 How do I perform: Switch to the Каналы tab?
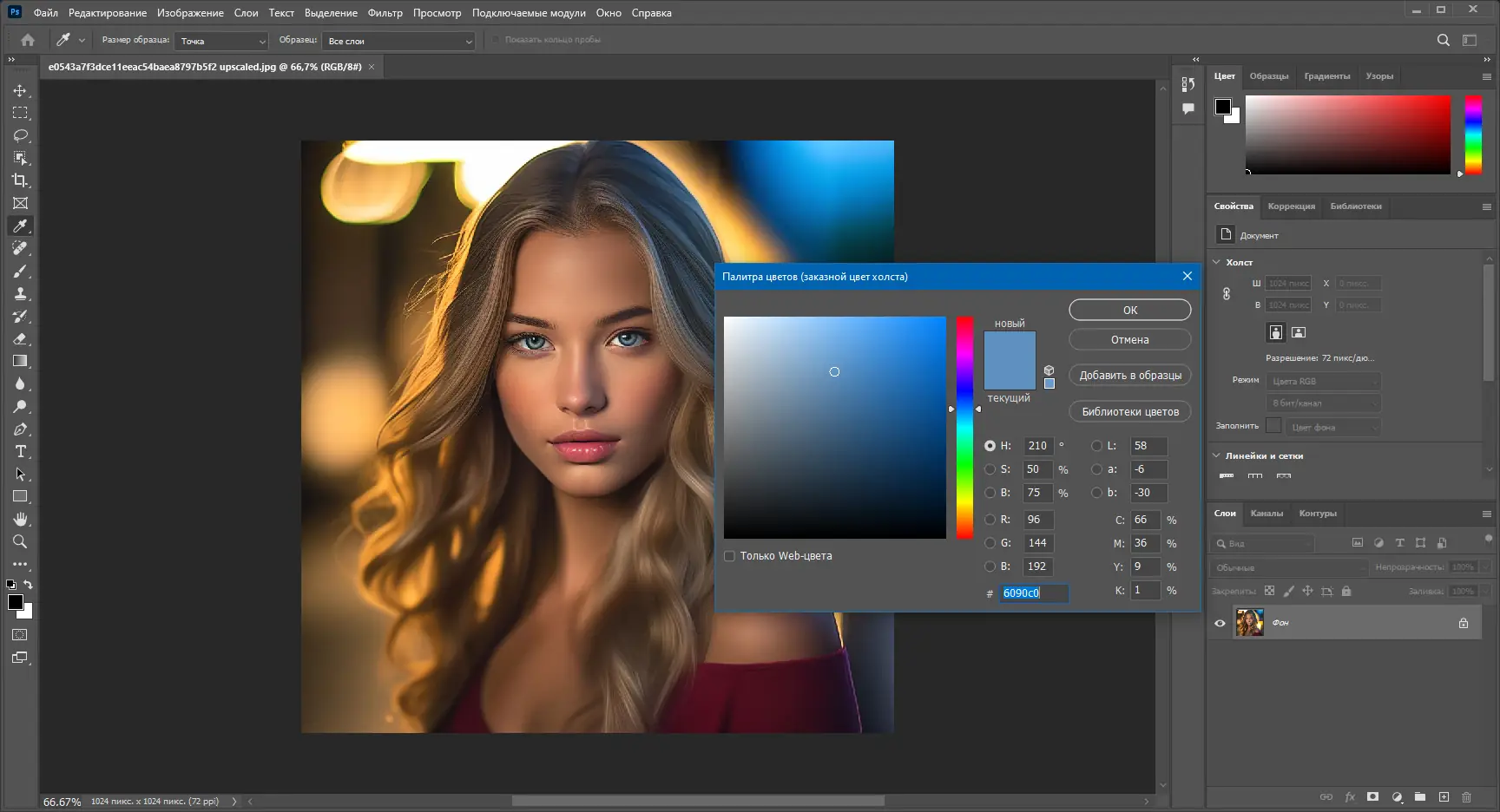click(x=1266, y=514)
